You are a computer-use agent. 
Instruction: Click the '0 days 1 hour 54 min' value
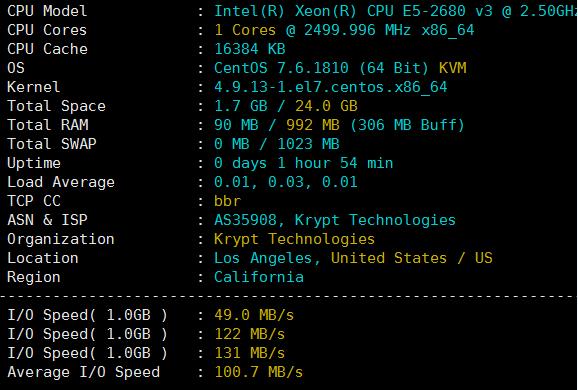[304, 163]
